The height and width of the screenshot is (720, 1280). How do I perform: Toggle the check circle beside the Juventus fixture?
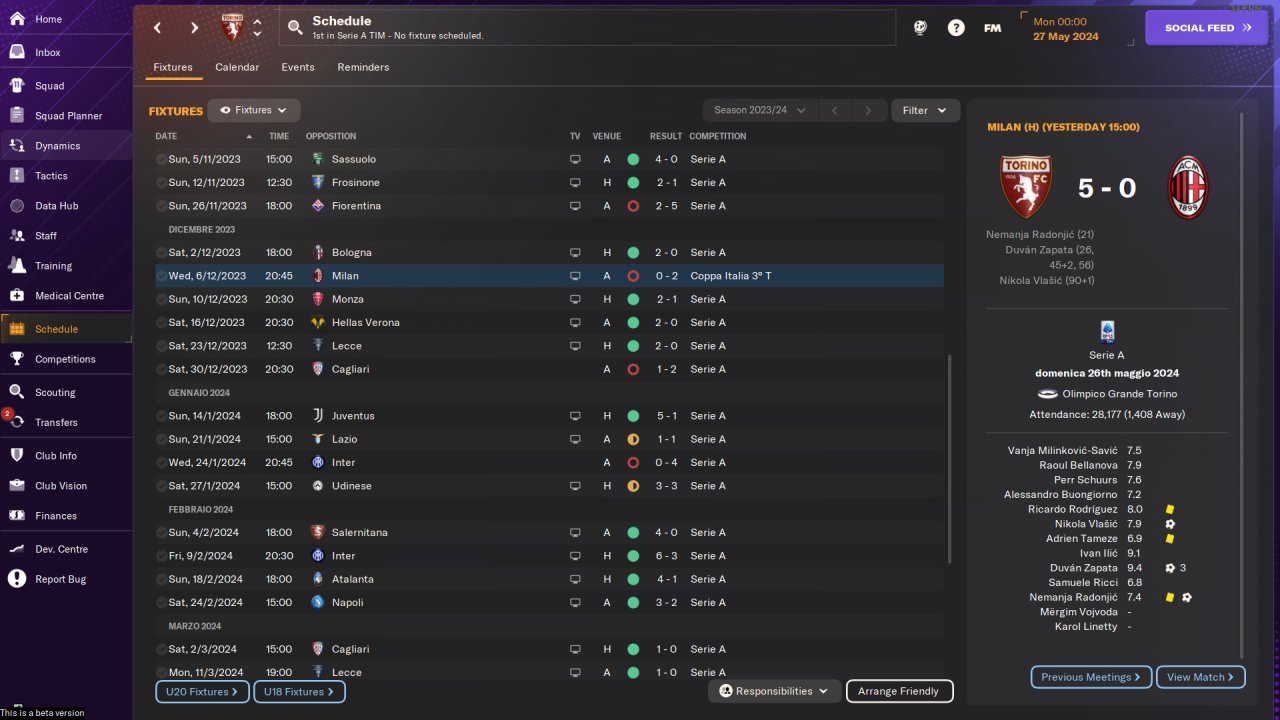(x=161, y=416)
